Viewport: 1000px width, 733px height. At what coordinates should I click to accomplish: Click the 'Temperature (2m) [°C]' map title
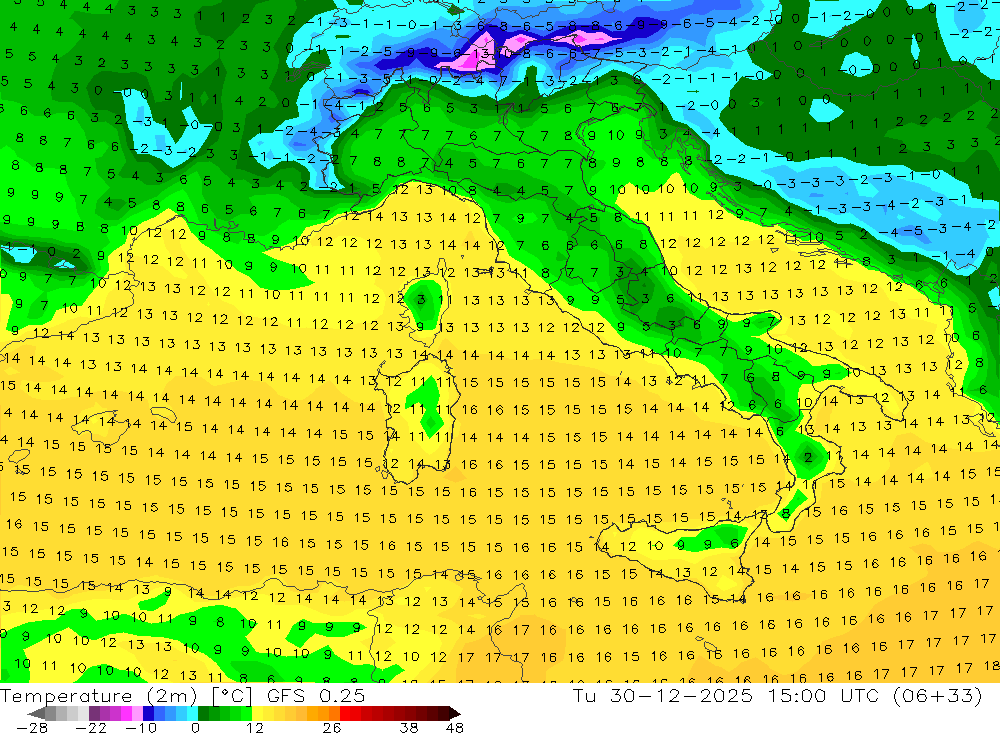(x=126, y=696)
